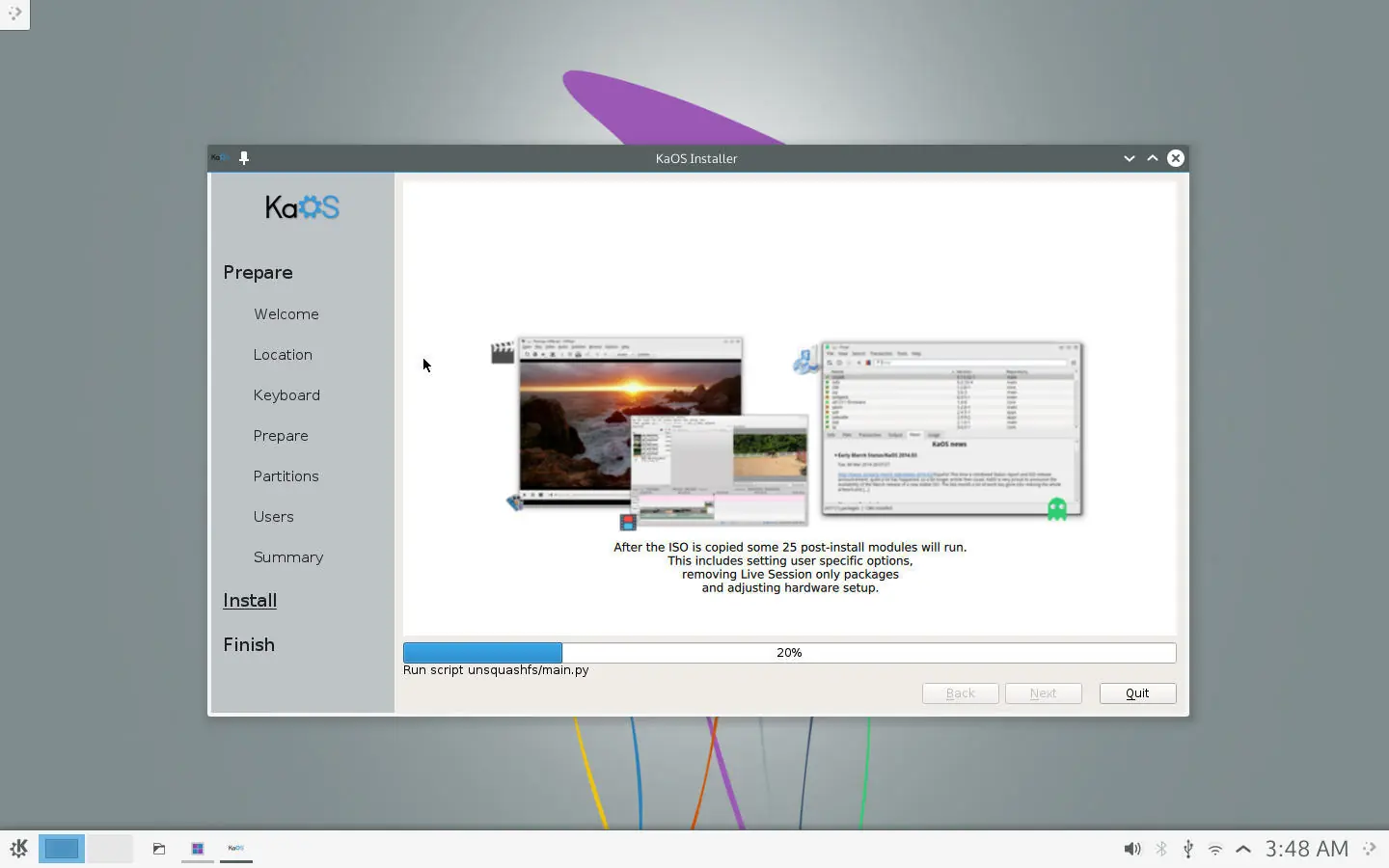
Task: Click the KaOS logo in the sidebar
Action: pos(302,207)
